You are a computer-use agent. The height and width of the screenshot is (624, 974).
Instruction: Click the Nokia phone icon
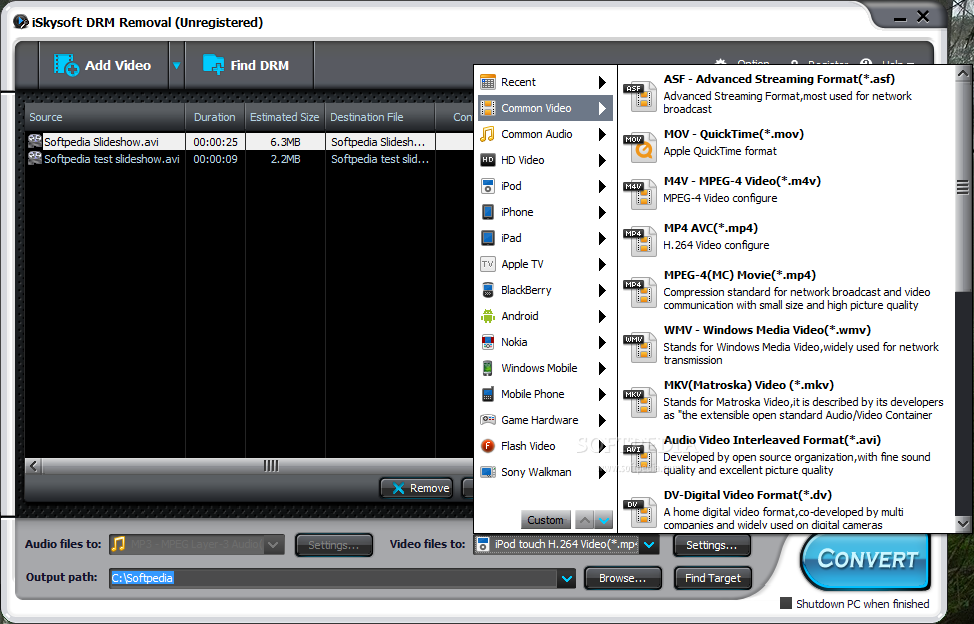coord(488,342)
